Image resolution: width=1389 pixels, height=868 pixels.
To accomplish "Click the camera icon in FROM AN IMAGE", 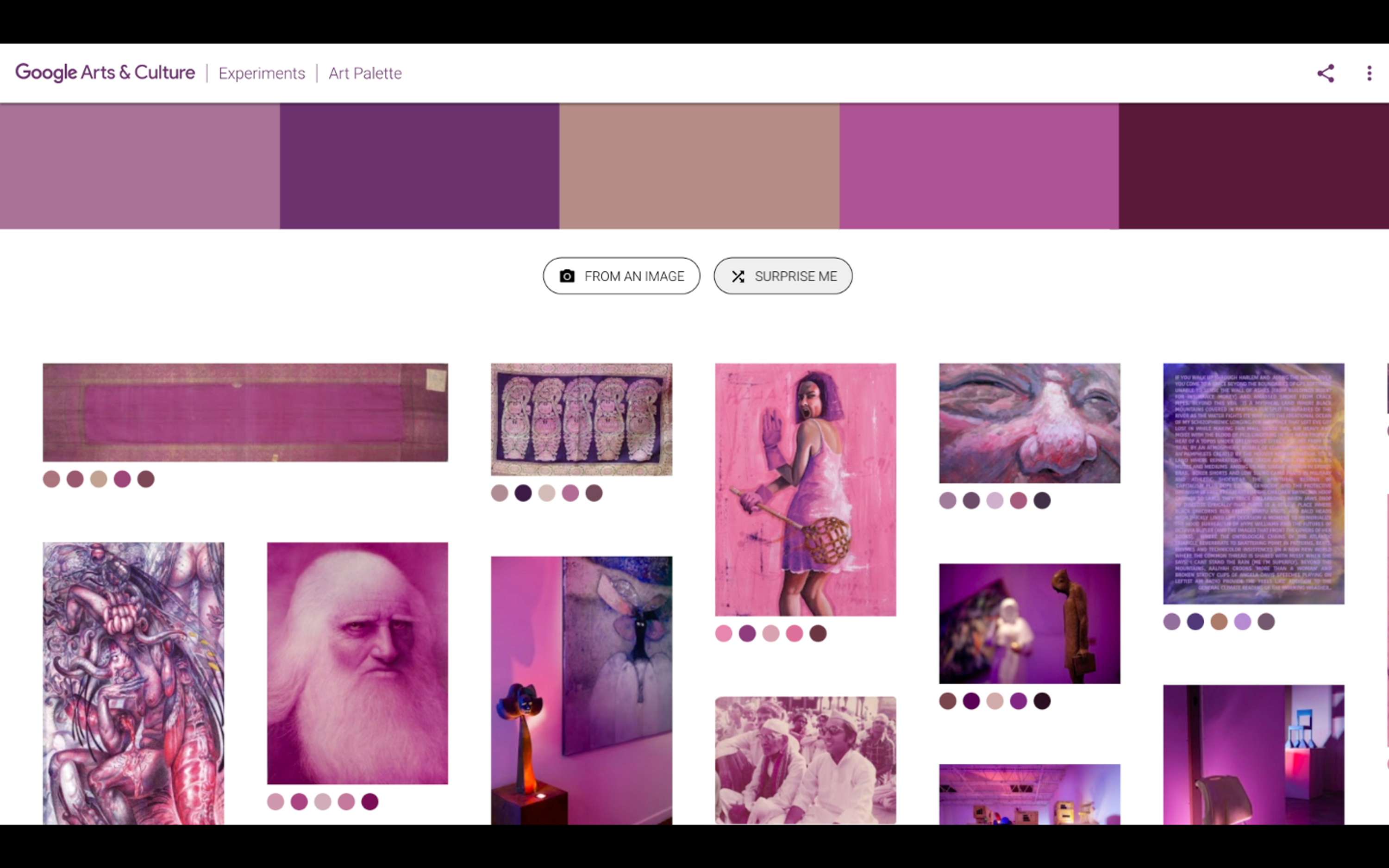I will 567,276.
